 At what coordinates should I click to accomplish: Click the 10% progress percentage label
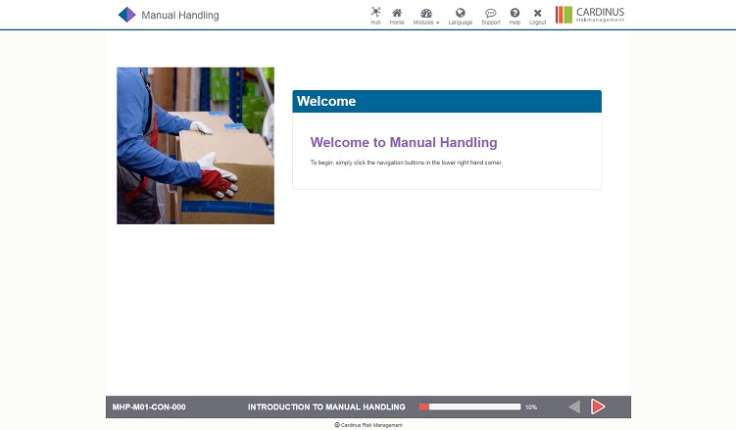pyautogui.click(x=531, y=407)
